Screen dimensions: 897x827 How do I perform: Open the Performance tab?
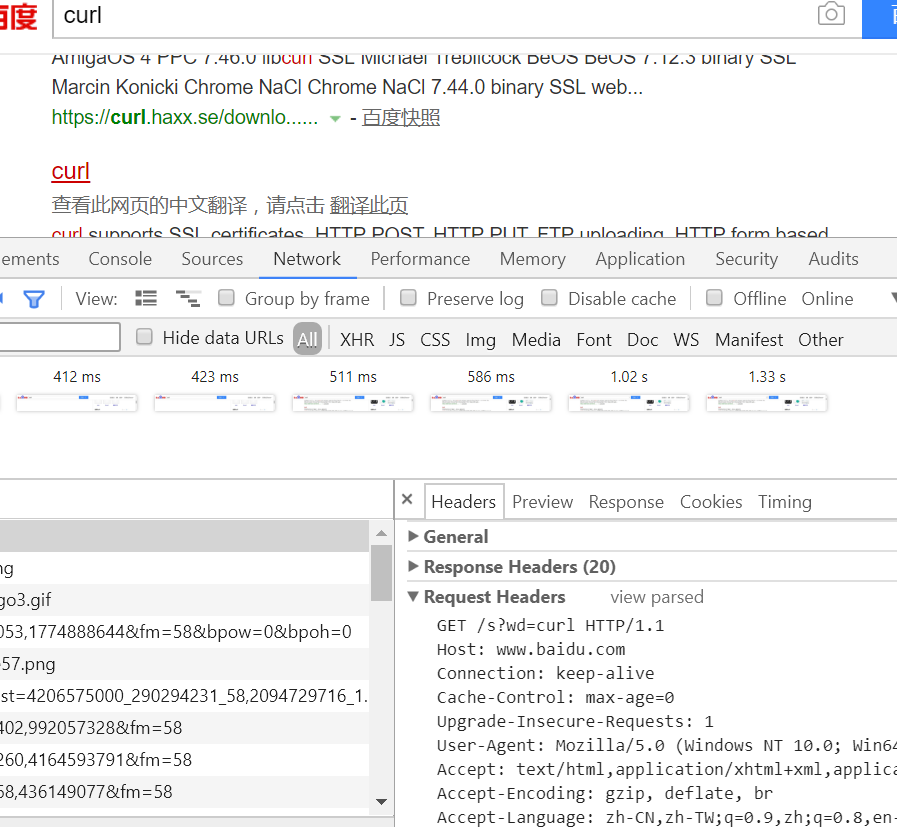pos(420,259)
